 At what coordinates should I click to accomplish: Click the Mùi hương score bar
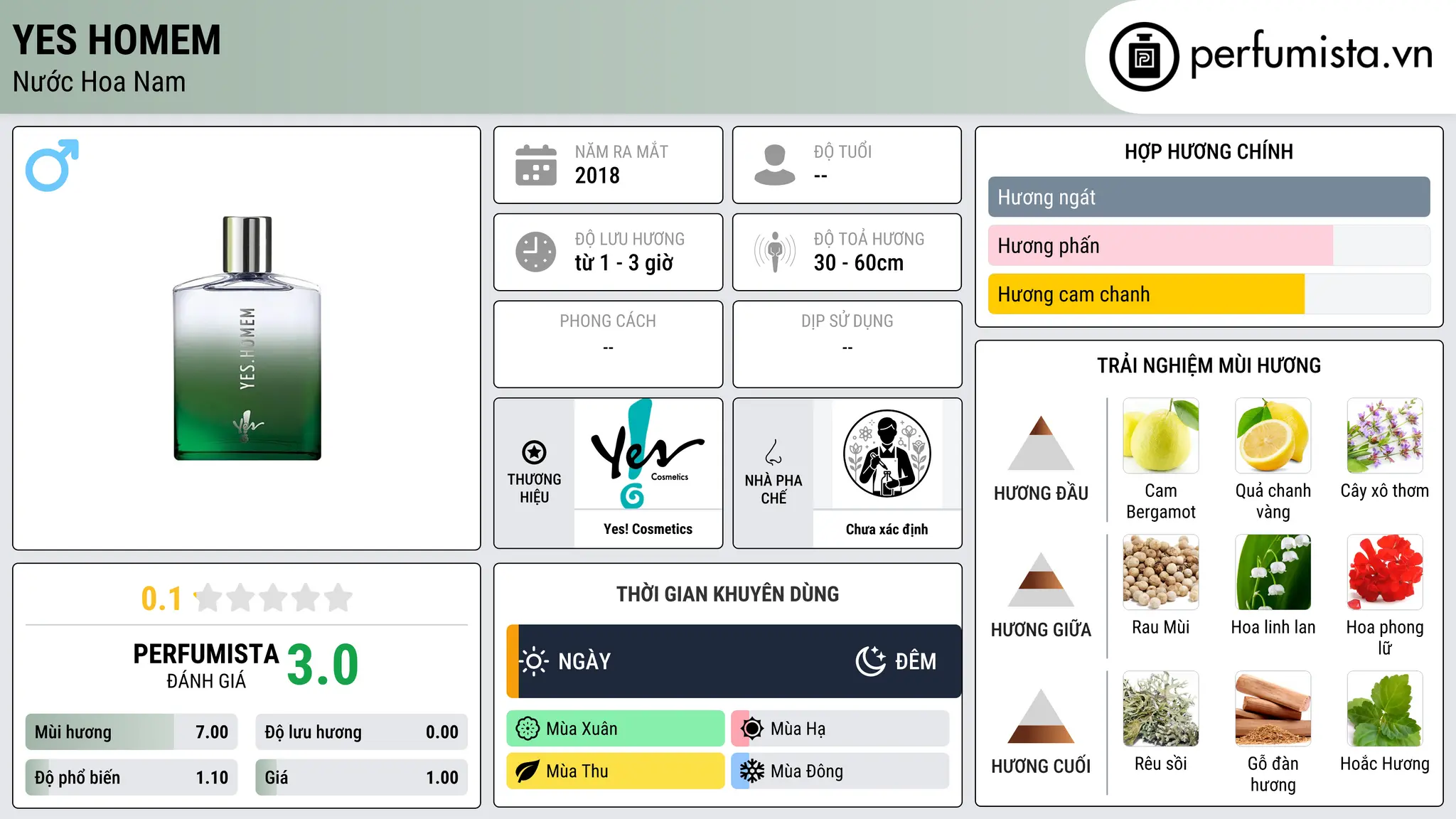132,732
